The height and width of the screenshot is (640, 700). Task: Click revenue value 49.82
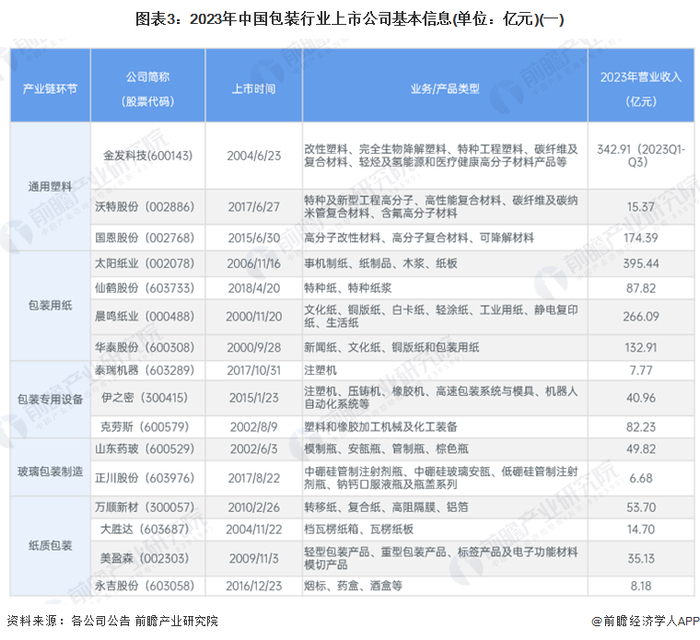tap(641, 449)
